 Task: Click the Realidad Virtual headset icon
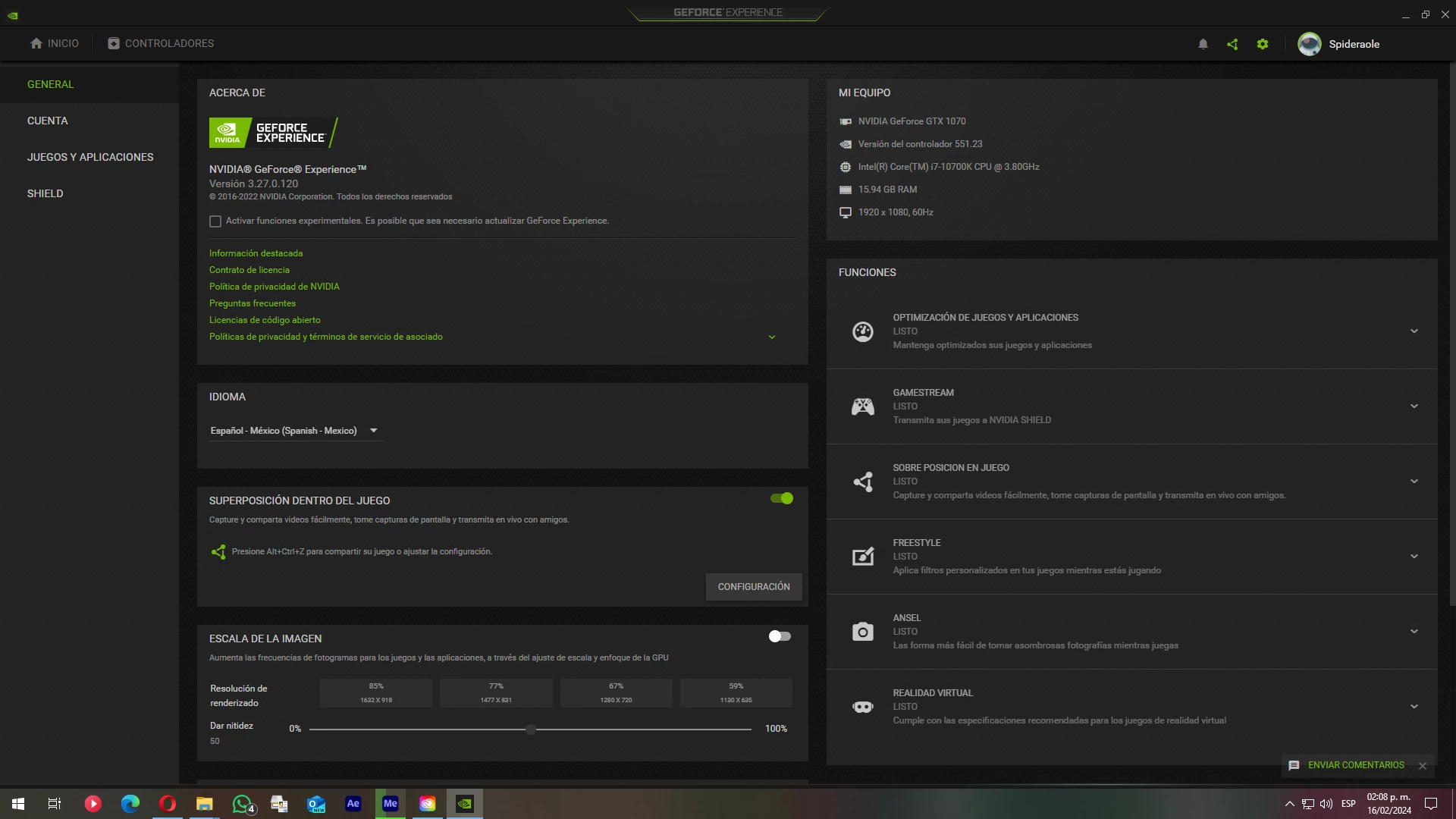[x=862, y=707]
